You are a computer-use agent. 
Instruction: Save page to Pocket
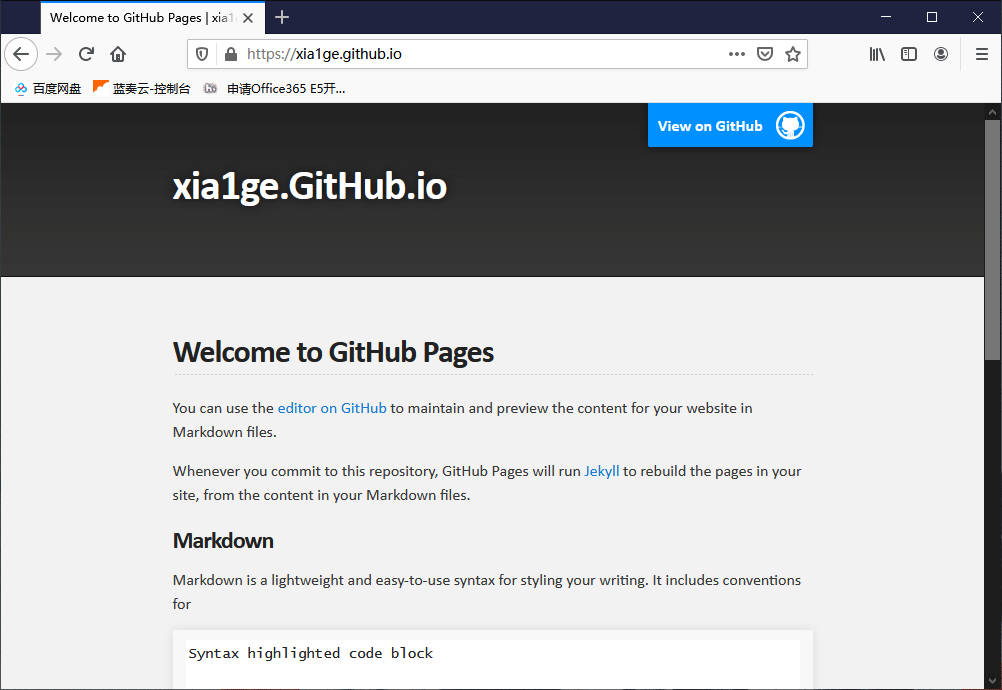(x=765, y=54)
